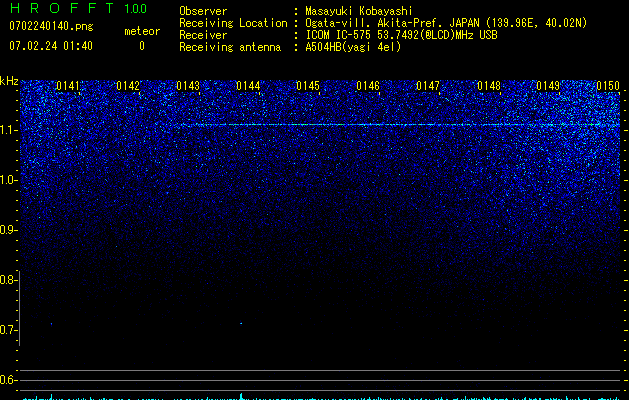Select the file name 0702240140.png

click(51, 26)
